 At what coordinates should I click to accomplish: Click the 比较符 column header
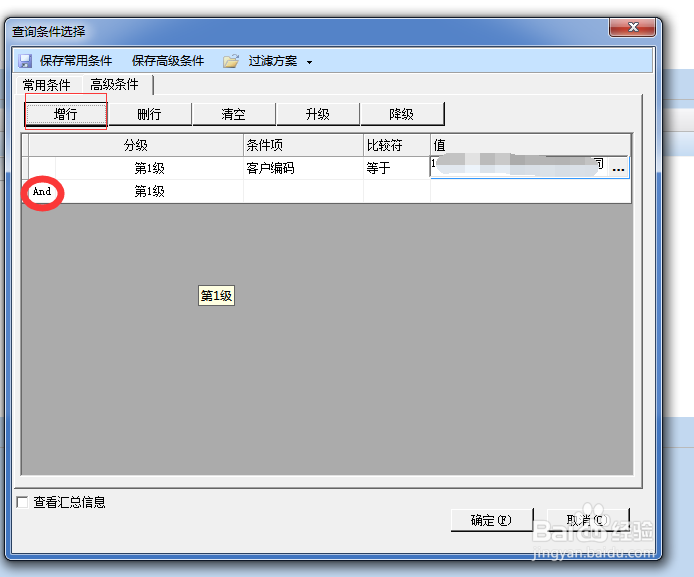tap(397, 145)
